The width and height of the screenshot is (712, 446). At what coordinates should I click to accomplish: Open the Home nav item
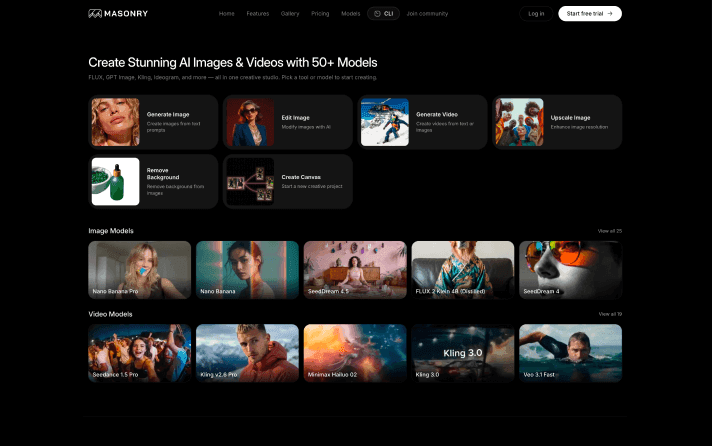(x=227, y=14)
